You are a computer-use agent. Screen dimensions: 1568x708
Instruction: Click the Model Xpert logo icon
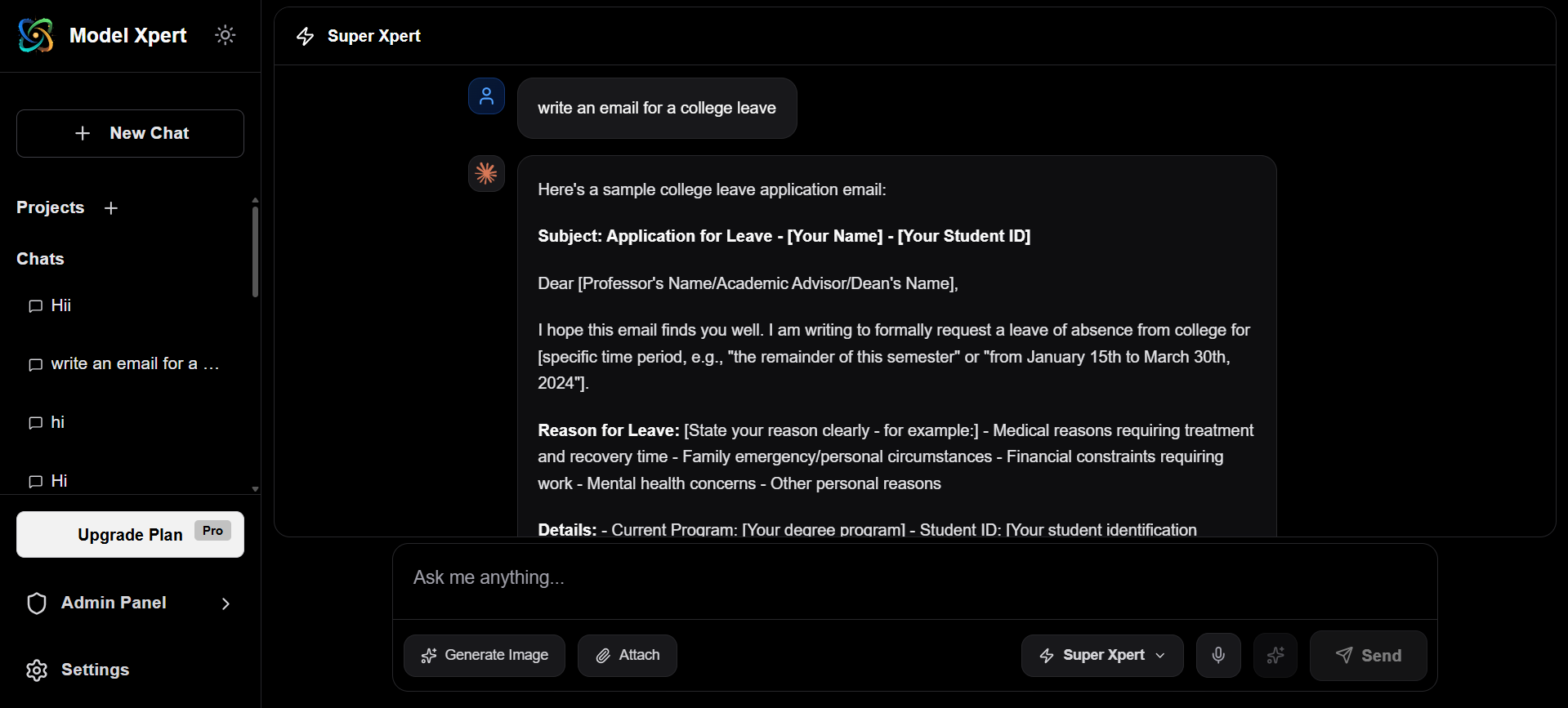click(x=35, y=35)
